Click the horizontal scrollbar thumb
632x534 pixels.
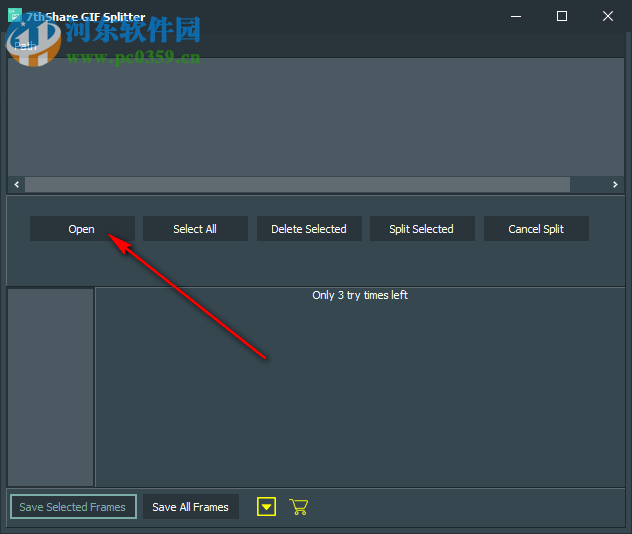tap(297, 185)
